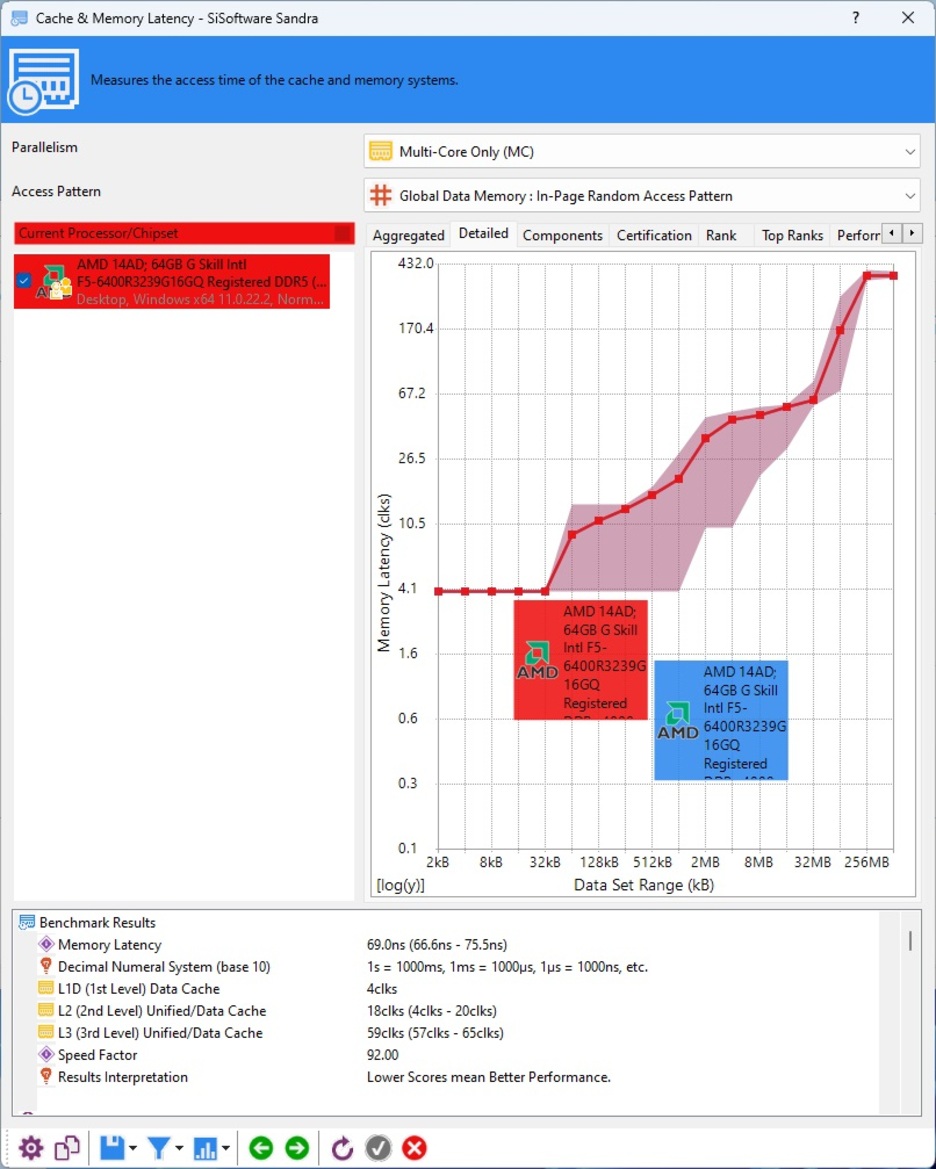Click the blue filter funnel icon
The height and width of the screenshot is (1169, 936).
158,1147
